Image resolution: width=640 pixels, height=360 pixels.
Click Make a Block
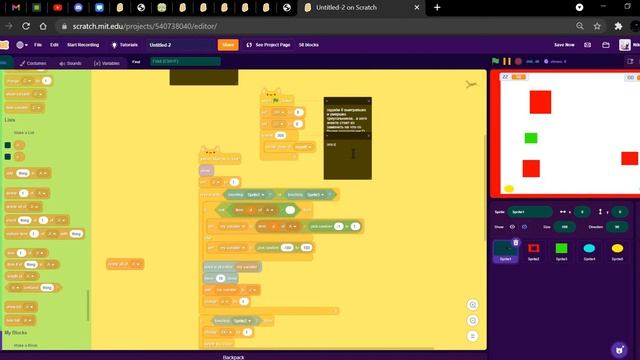25,345
